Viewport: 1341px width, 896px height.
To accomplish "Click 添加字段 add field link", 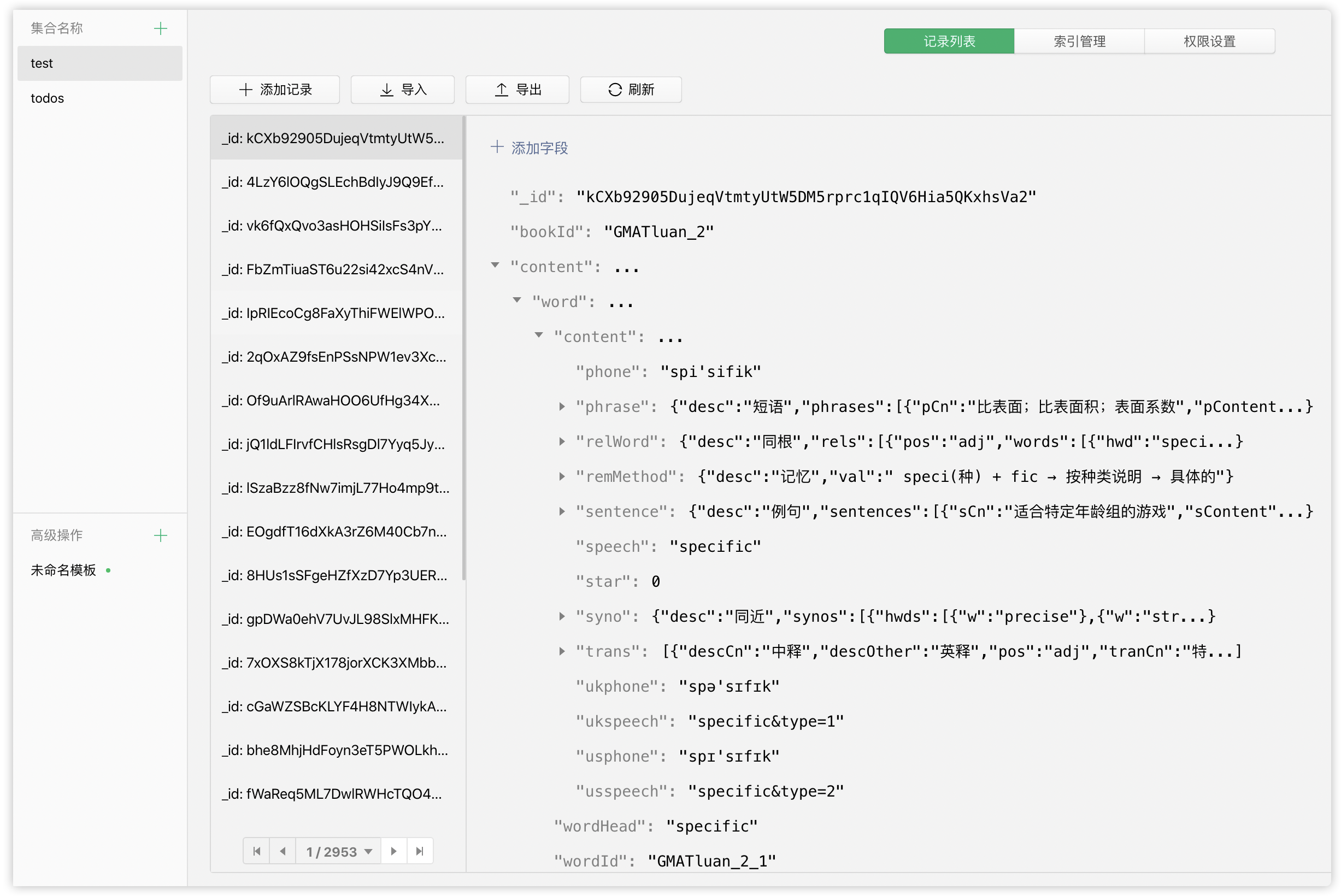I will (529, 148).
